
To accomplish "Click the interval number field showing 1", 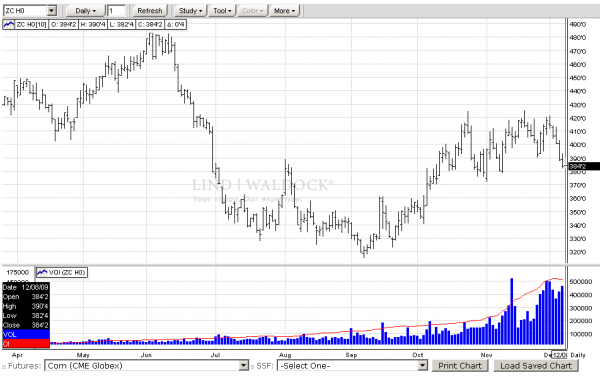I will pyautogui.click(x=116, y=11).
